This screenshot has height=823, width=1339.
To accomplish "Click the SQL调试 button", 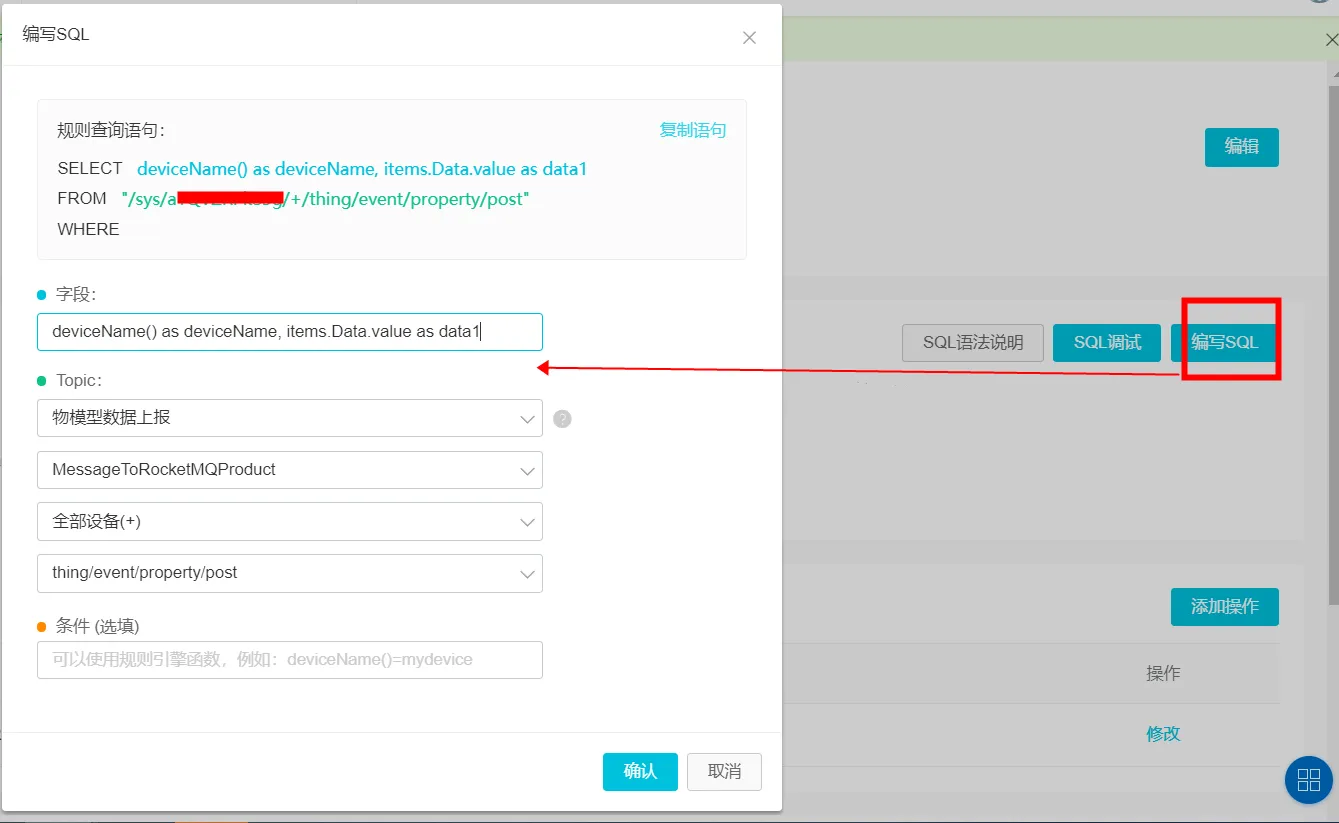I will click(x=1107, y=343).
